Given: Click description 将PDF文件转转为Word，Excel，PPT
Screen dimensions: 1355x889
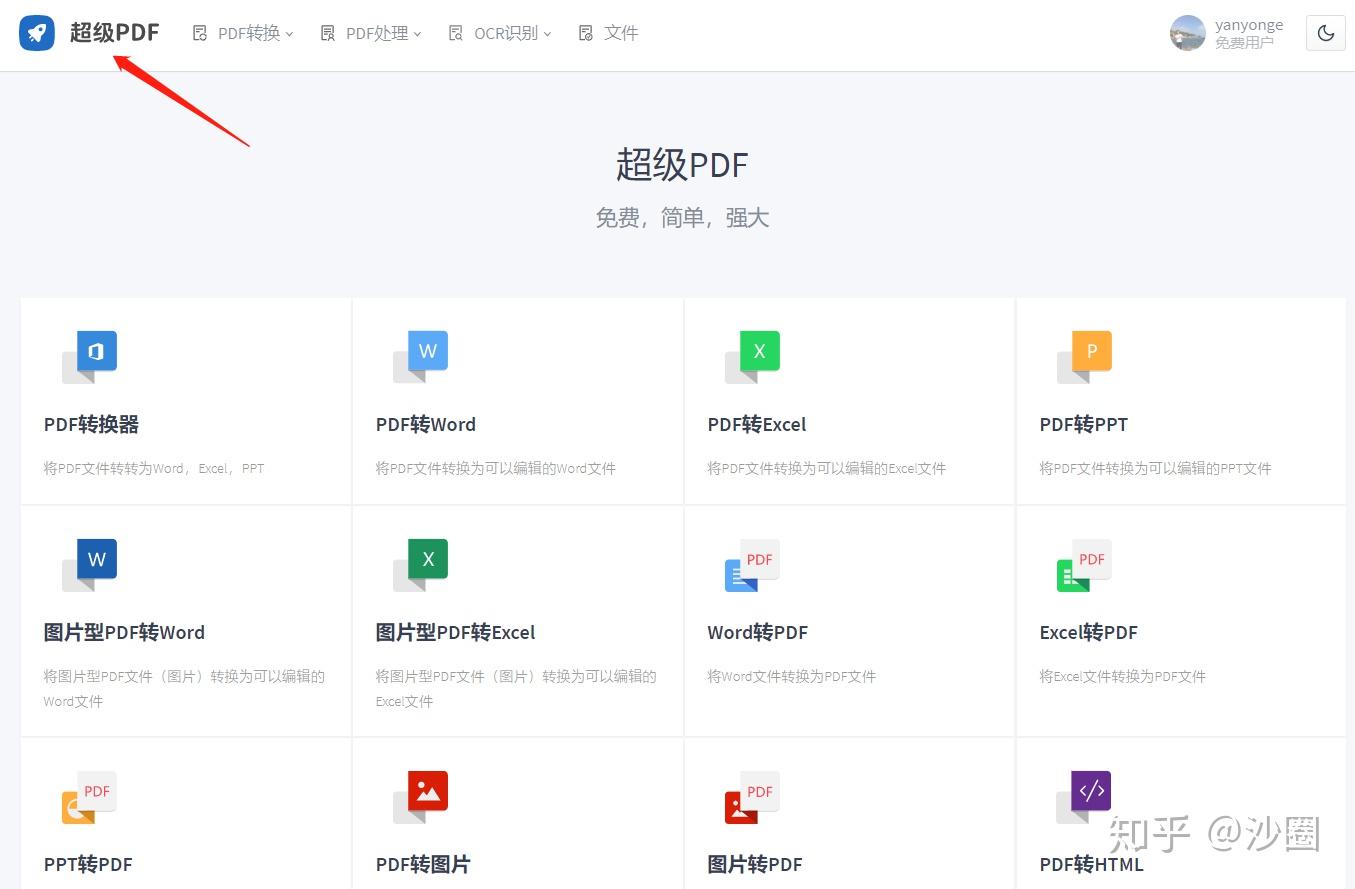Looking at the screenshot, I should click(x=154, y=468).
